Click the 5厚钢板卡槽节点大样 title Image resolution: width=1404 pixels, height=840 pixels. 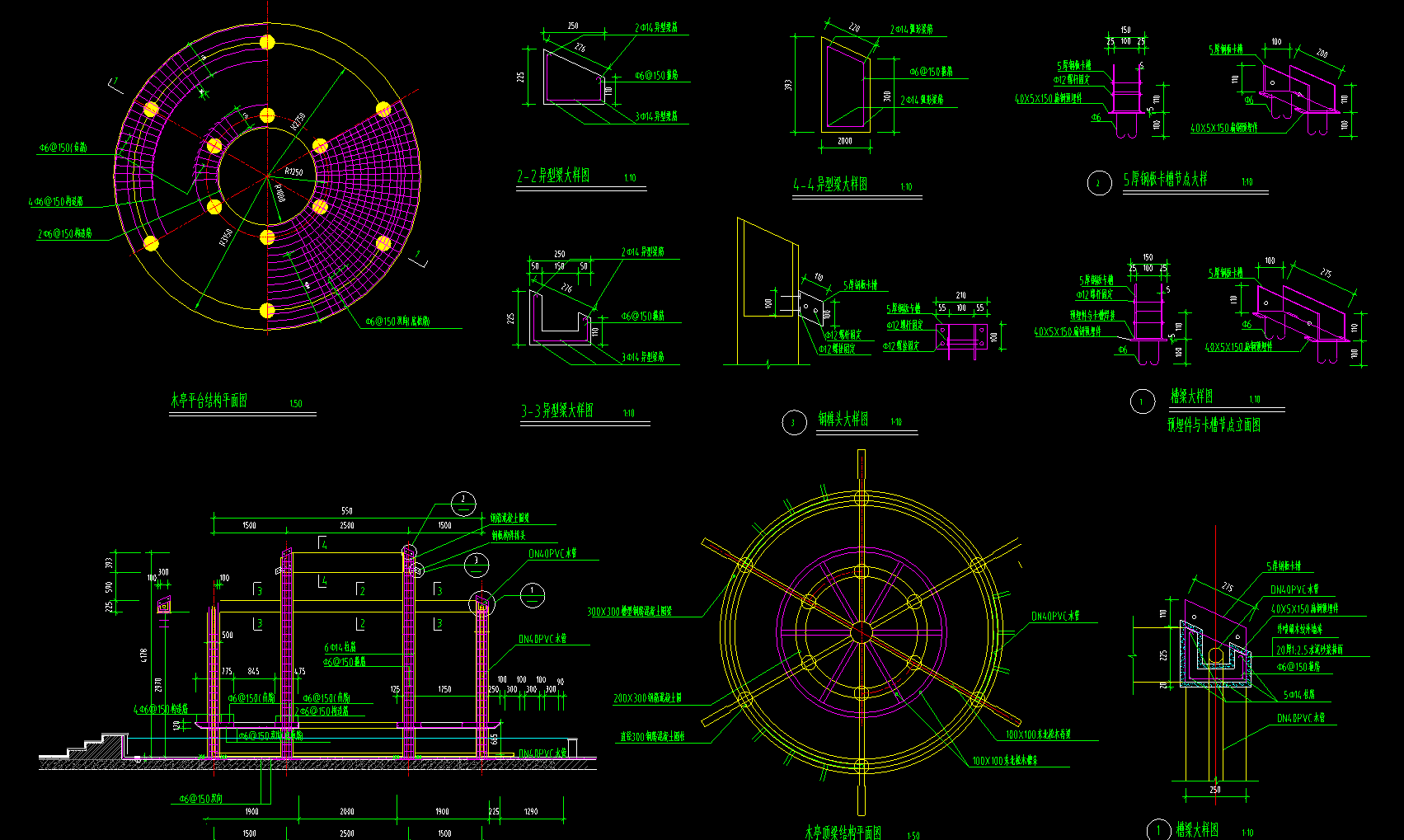[1165, 180]
